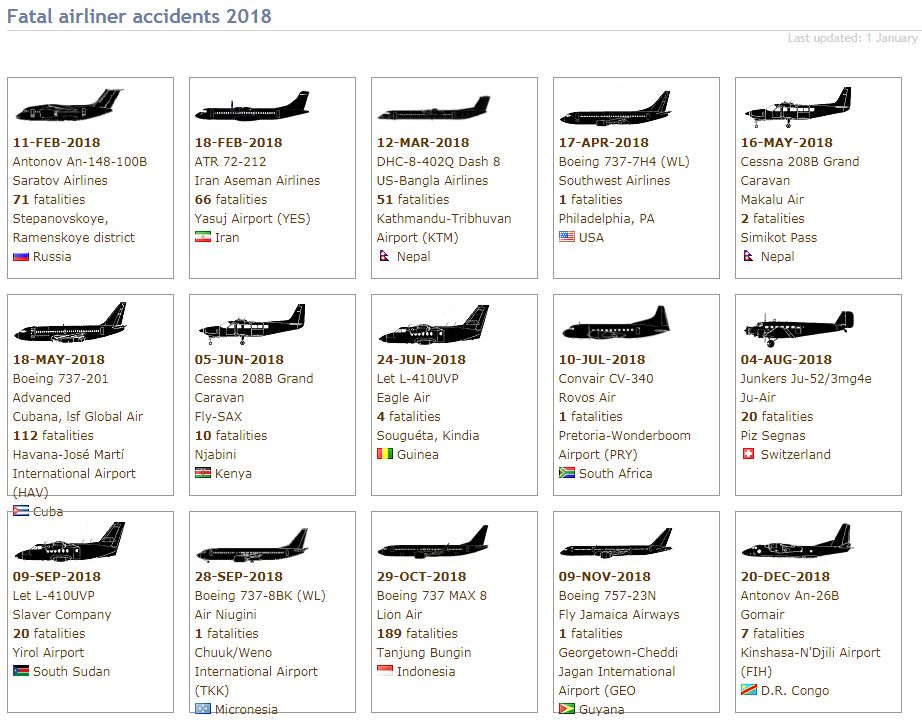This screenshot has height=728, width=922.
Task: Click the 'Fly Jamaica Airways' operator text
Action: [619, 615]
